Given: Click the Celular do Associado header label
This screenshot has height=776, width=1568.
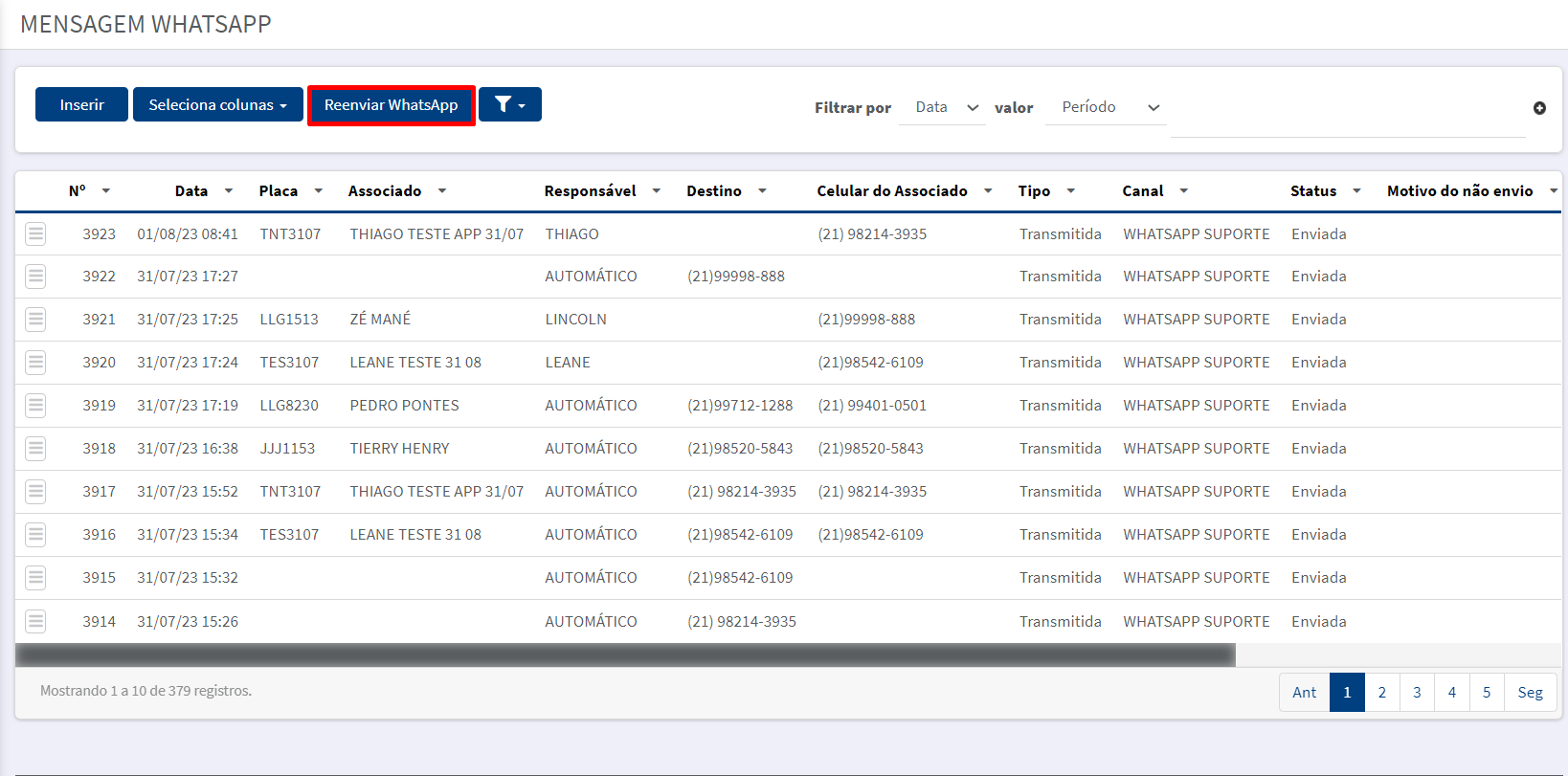Looking at the screenshot, I should click(x=892, y=191).
